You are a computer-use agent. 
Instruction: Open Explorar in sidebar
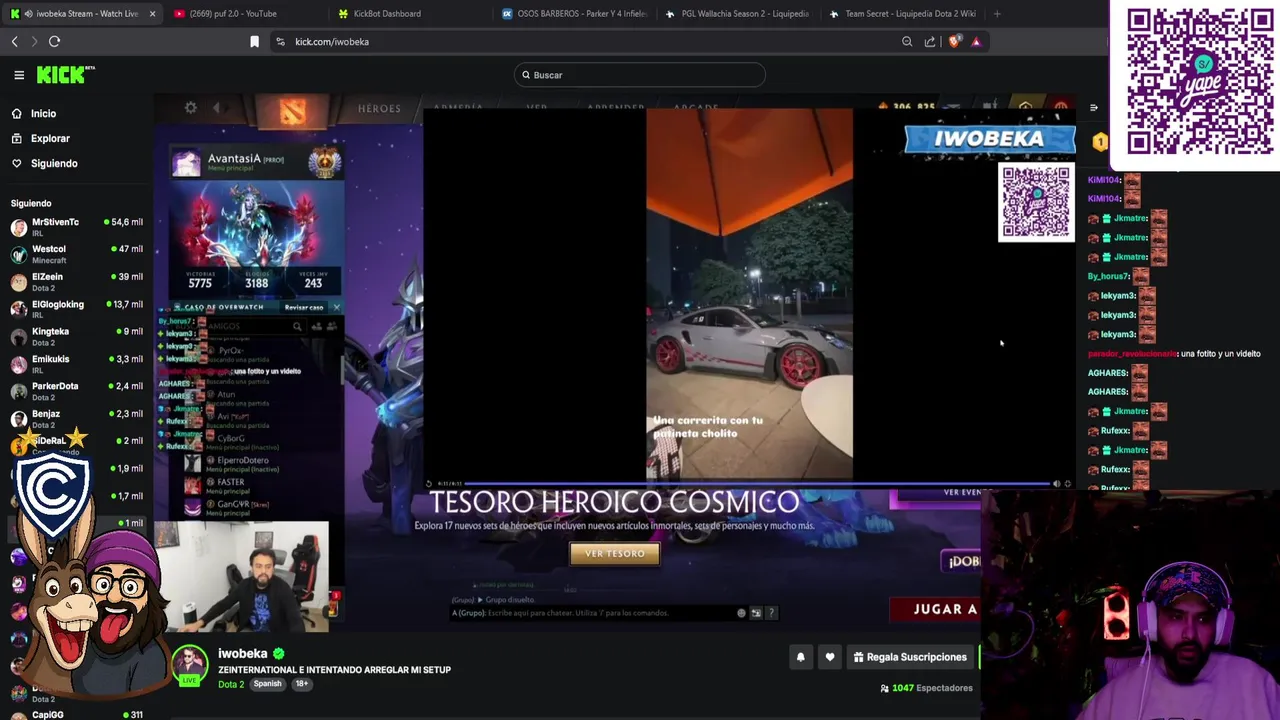(50, 138)
